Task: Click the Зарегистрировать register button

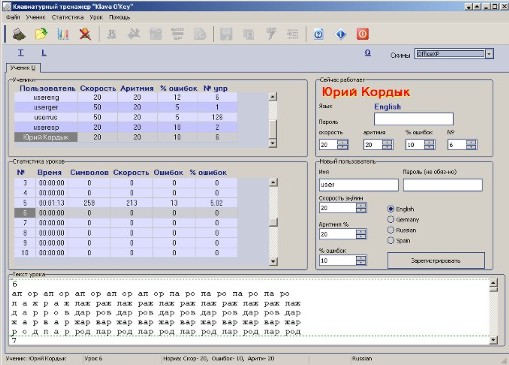Action: coord(436,261)
